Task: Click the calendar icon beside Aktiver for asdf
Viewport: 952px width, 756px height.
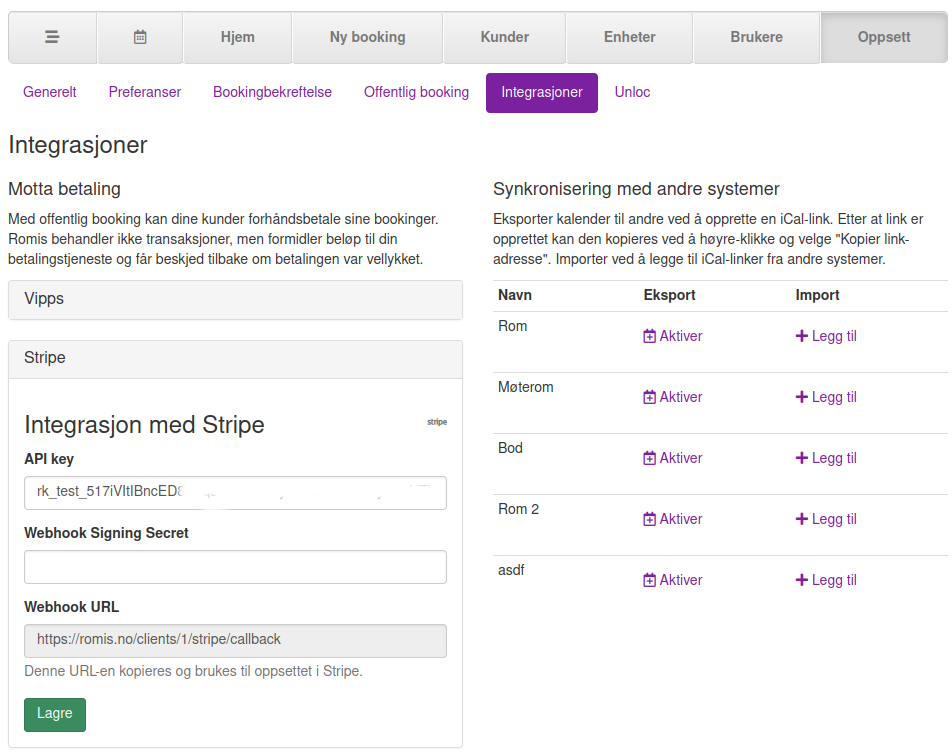Action: (x=650, y=581)
